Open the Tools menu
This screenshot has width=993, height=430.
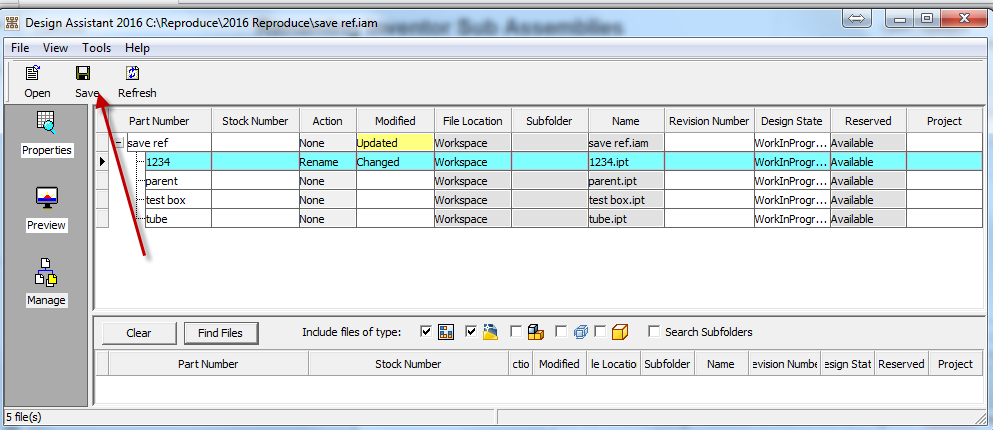pos(96,48)
